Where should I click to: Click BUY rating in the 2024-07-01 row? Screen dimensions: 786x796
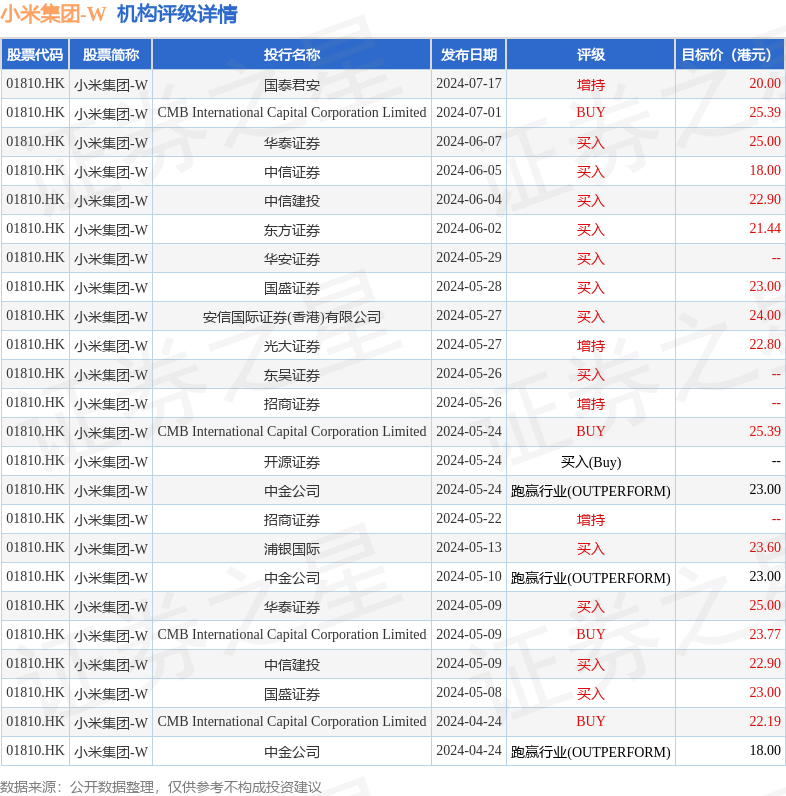tap(591, 112)
